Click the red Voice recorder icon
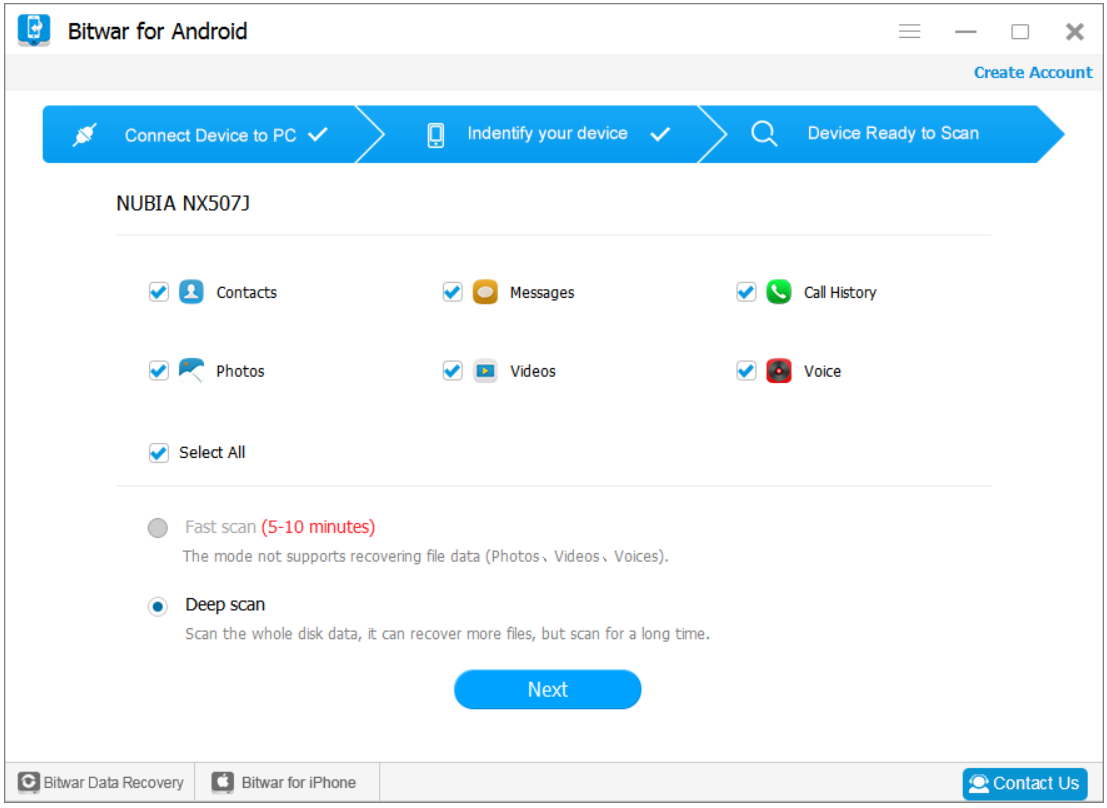Viewport: 1107px width, 808px height. (778, 370)
